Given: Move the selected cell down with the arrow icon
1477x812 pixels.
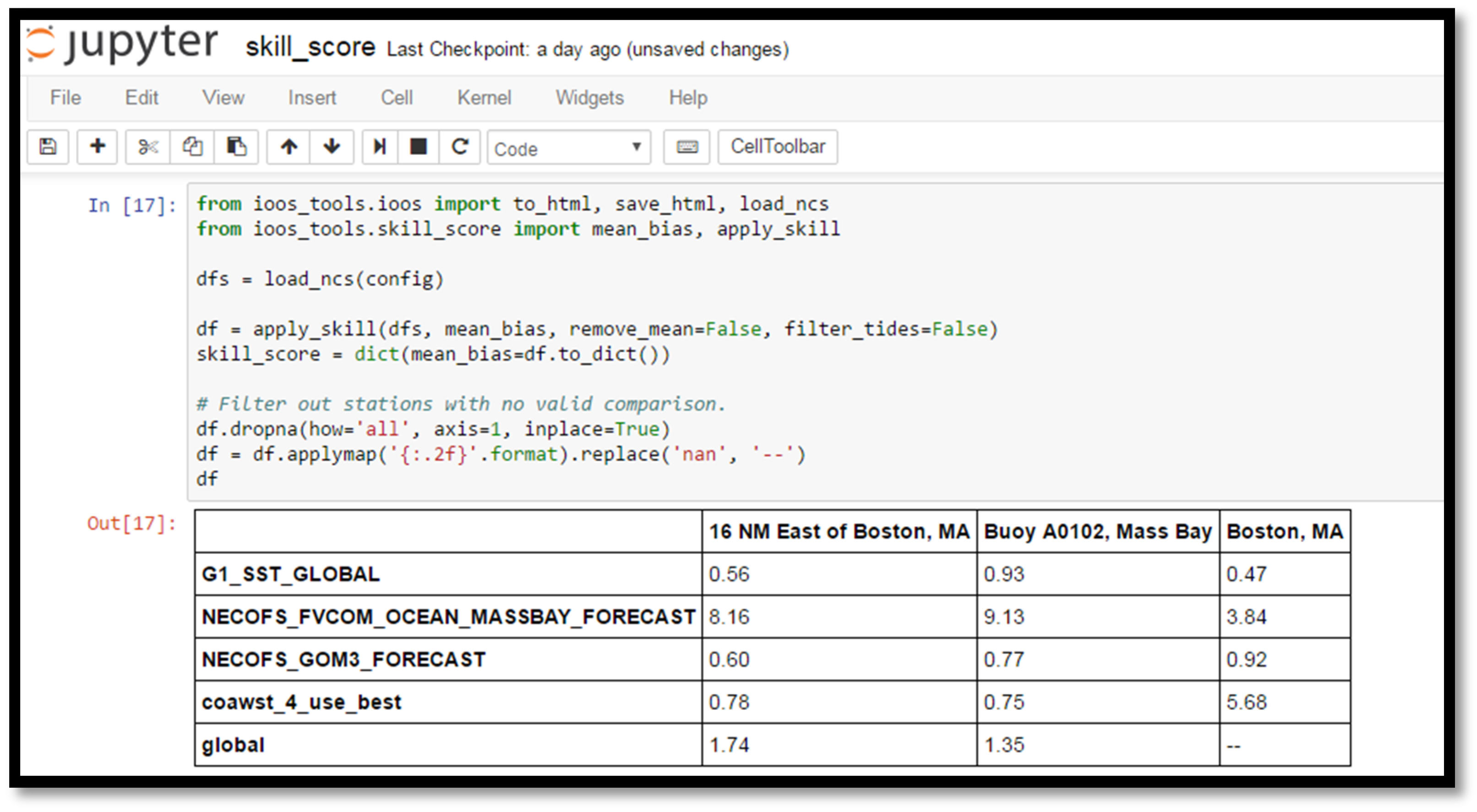Looking at the screenshot, I should 332,147.
